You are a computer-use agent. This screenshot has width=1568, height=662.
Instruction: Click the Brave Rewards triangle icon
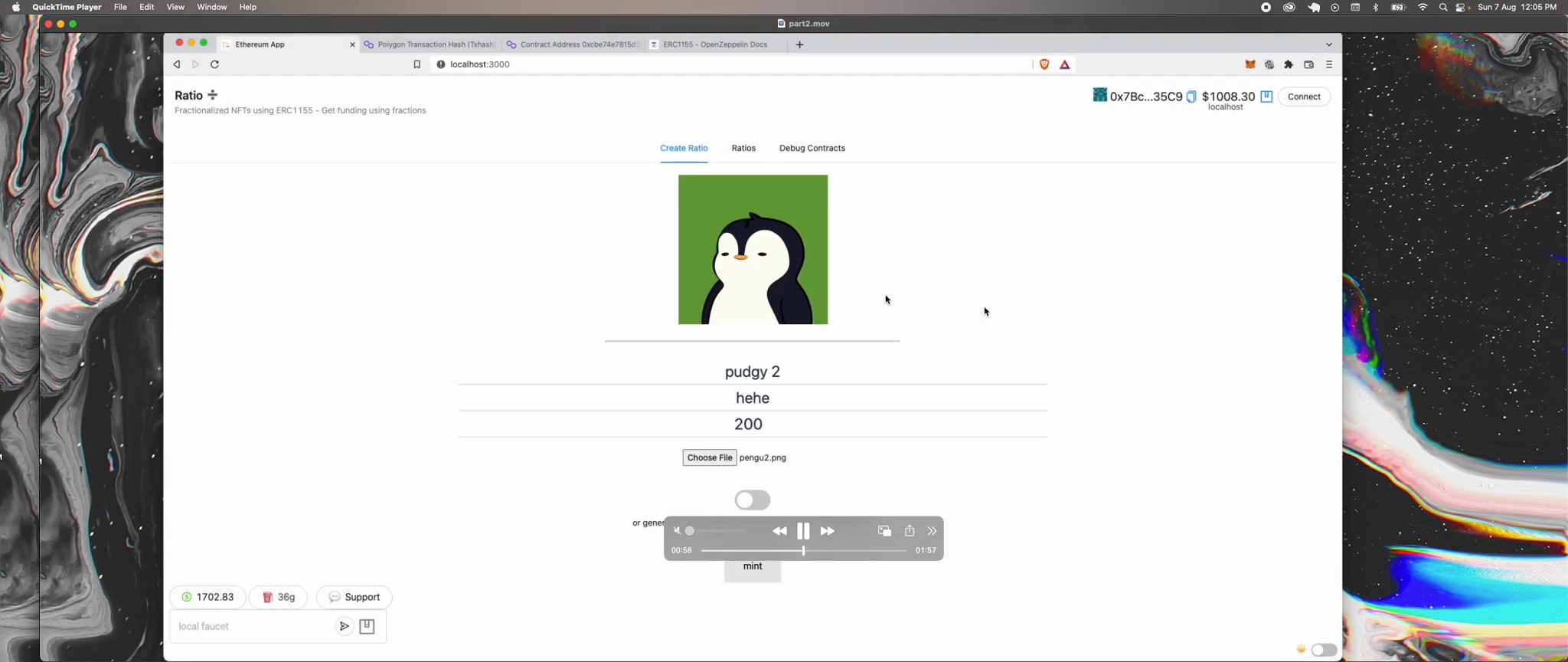click(x=1065, y=65)
